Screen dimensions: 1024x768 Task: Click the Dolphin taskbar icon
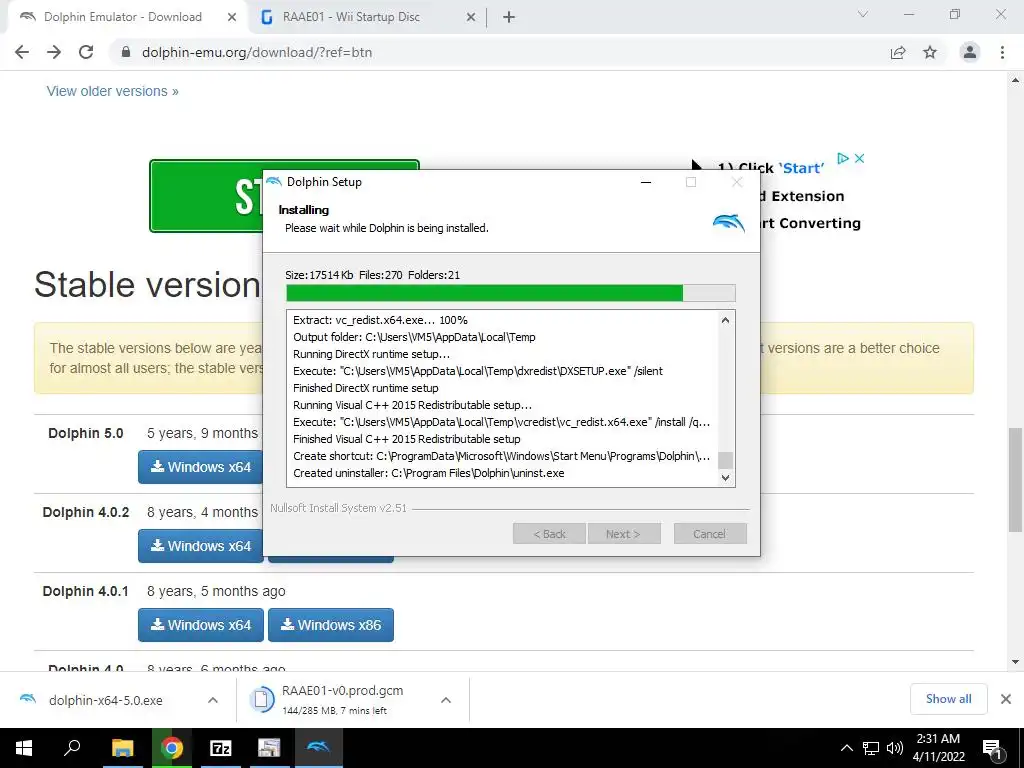point(319,748)
